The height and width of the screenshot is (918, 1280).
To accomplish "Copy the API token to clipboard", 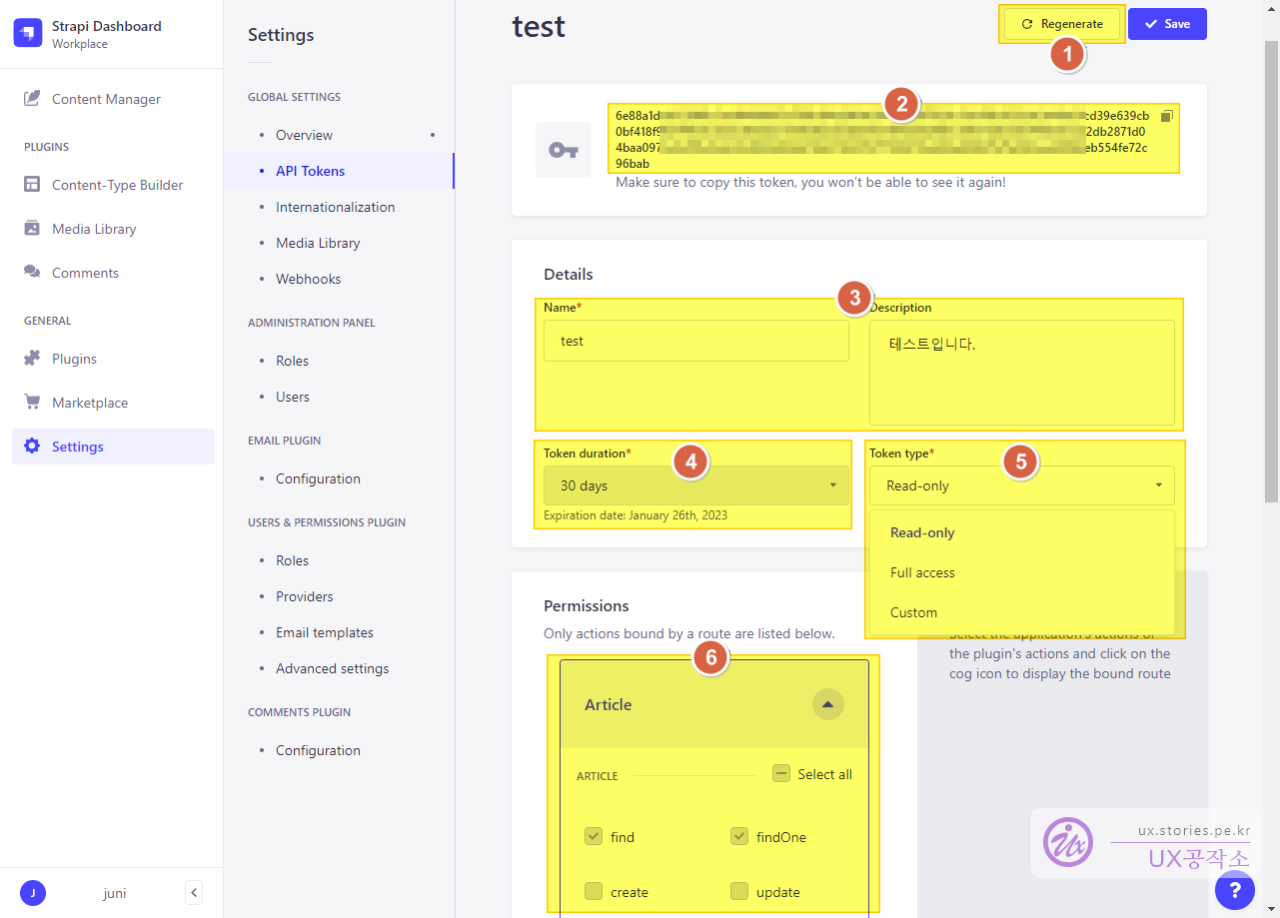I will (x=1166, y=116).
